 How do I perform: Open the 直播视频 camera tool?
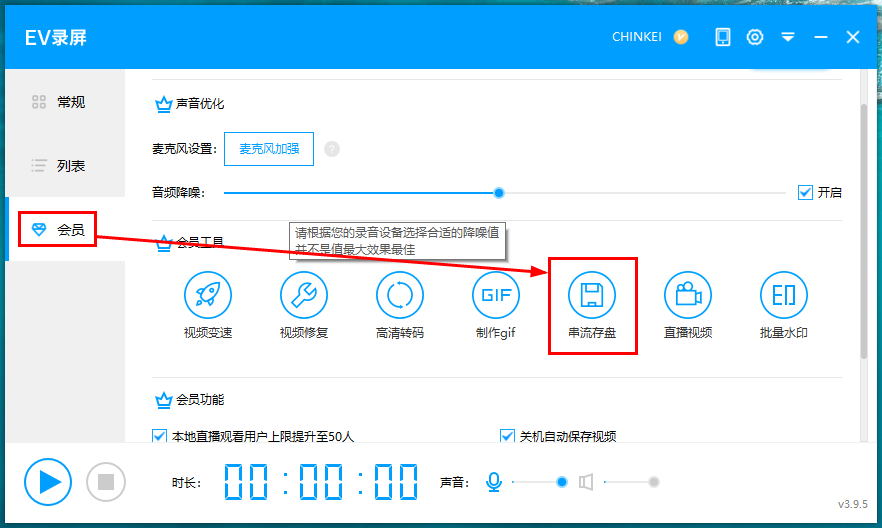click(x=688, y=295)
